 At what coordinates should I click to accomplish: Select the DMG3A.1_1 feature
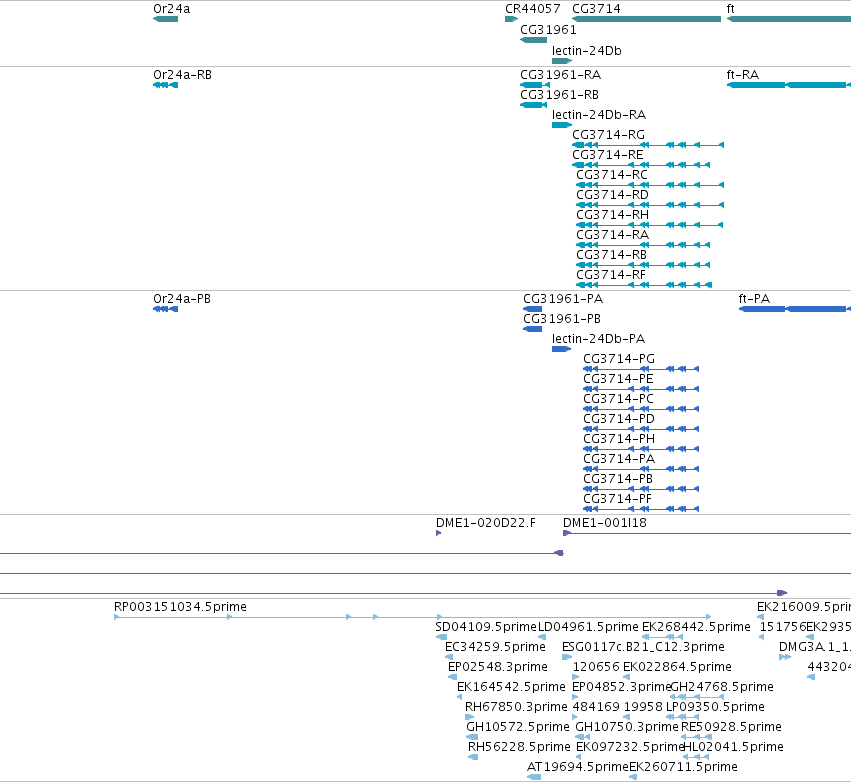(785, 657)
